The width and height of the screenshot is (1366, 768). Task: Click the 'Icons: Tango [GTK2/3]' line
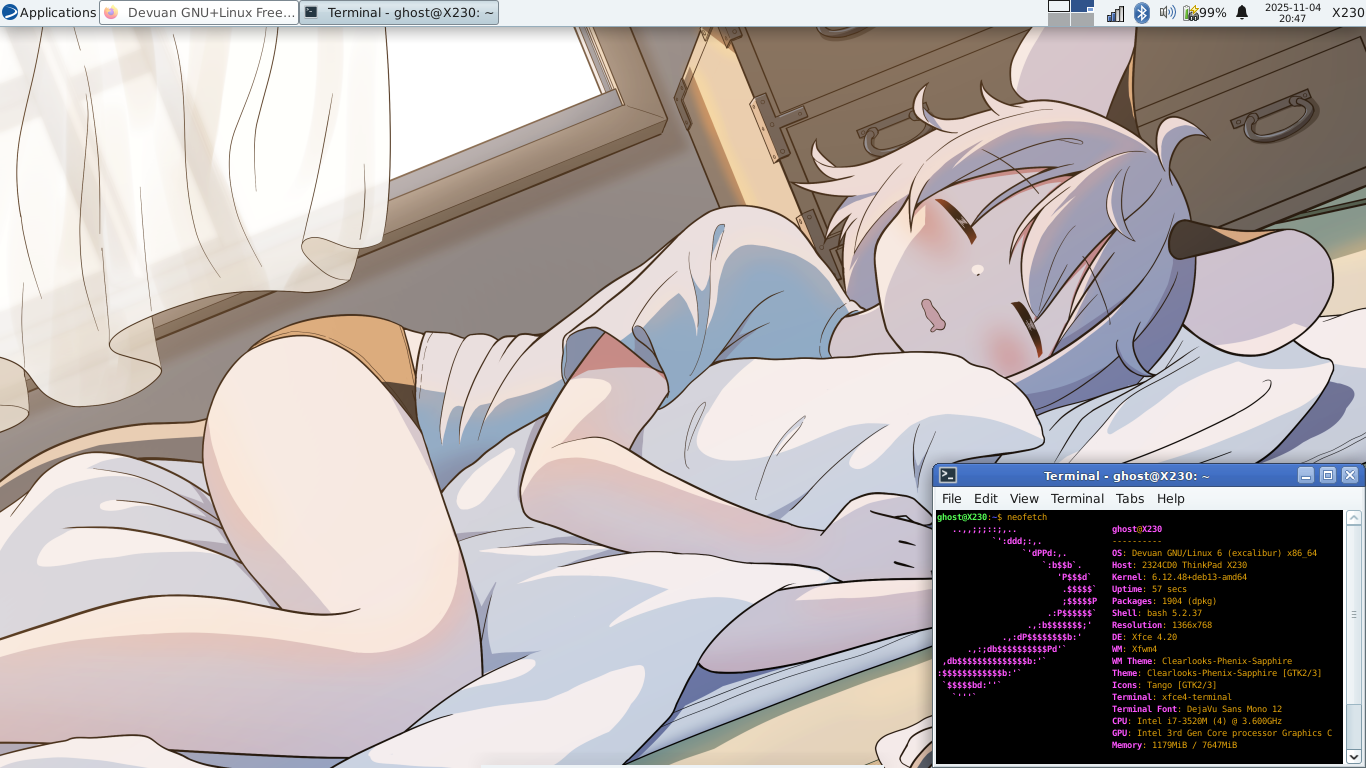click(1165, 685)
